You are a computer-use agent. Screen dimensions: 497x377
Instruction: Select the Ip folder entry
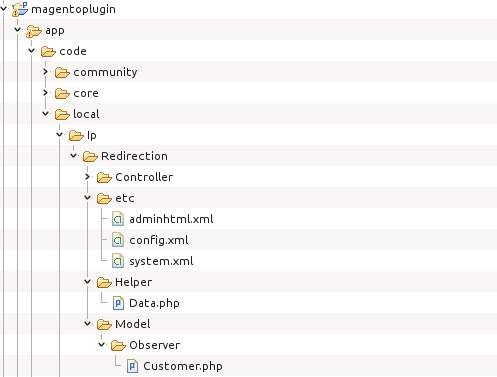pyautogui.click(x=92, y=135)
